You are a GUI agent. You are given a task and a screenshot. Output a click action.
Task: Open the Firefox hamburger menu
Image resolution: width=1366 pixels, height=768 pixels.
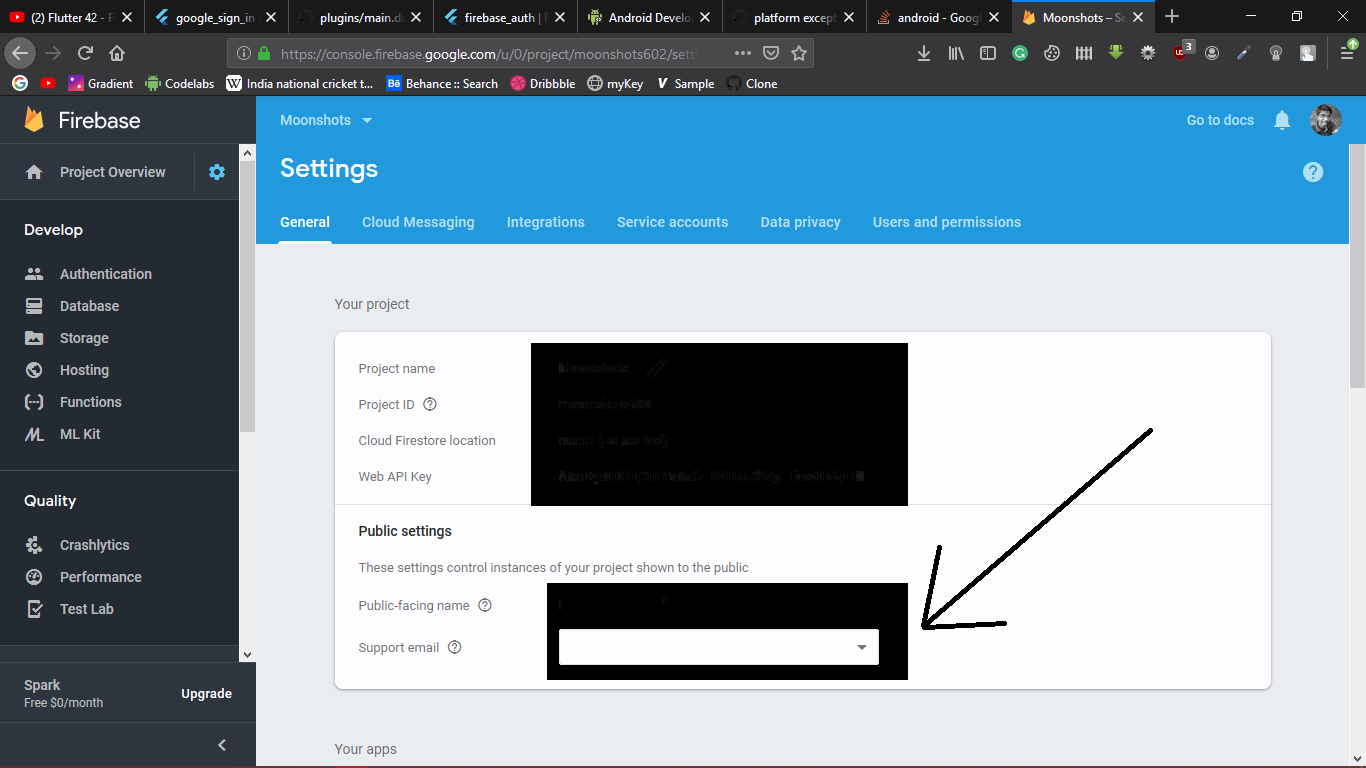click(x=1349, y=52)
